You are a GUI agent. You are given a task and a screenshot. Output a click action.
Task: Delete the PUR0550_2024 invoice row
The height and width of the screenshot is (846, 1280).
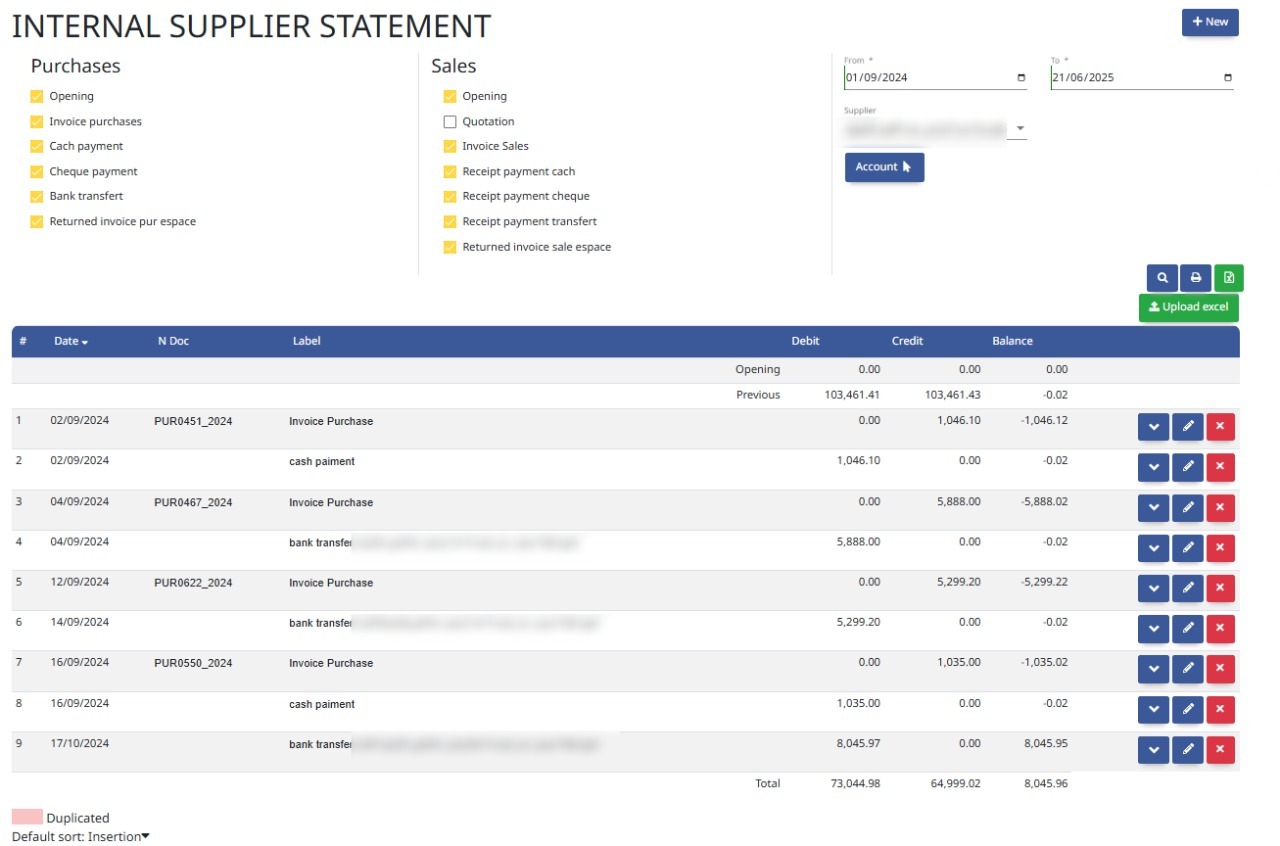pyautogui.click(x=1220, y=669)
